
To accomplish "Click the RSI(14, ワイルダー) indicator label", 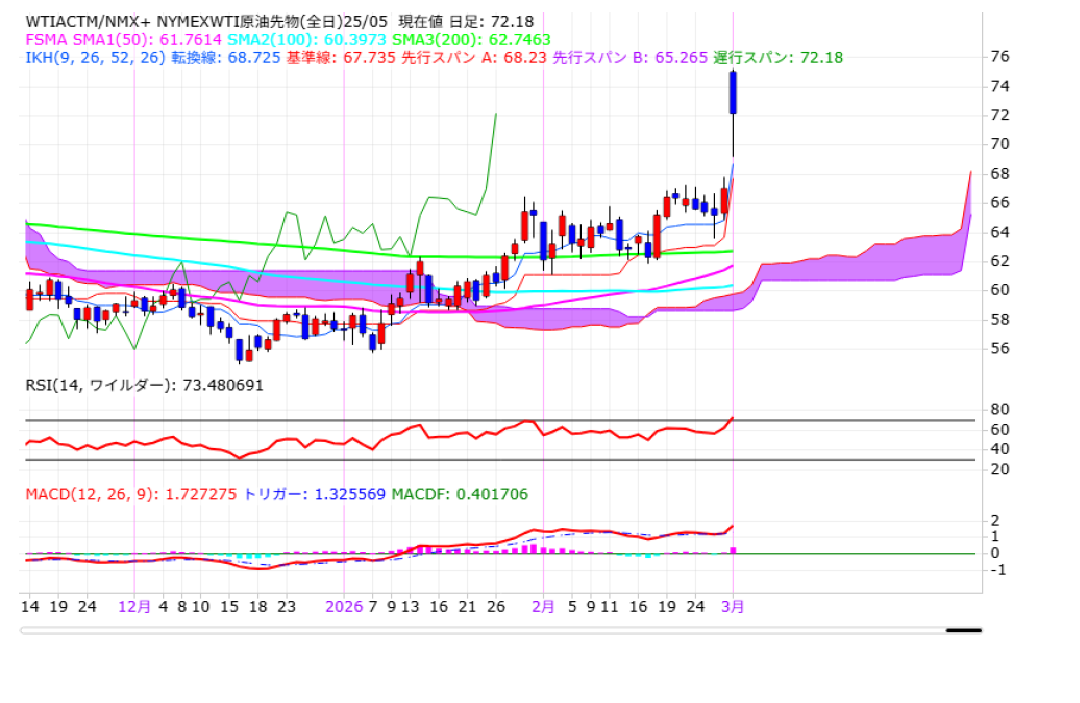I will (144, 385).
